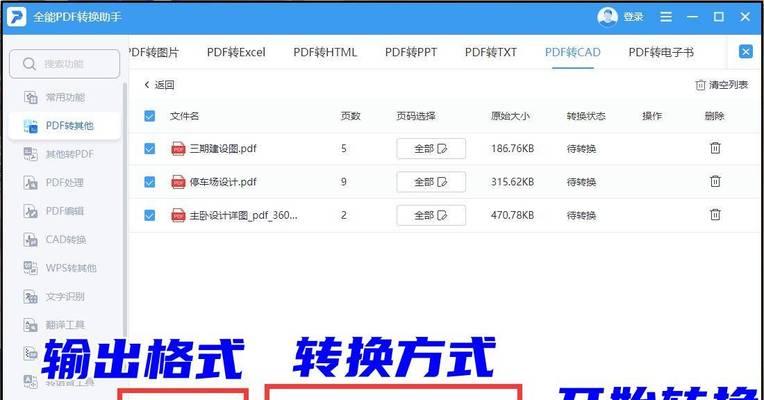Click the 470.78KB size cell
This screenshot has height=400, width=764.
pyautogui.click(x=513, y=215)
